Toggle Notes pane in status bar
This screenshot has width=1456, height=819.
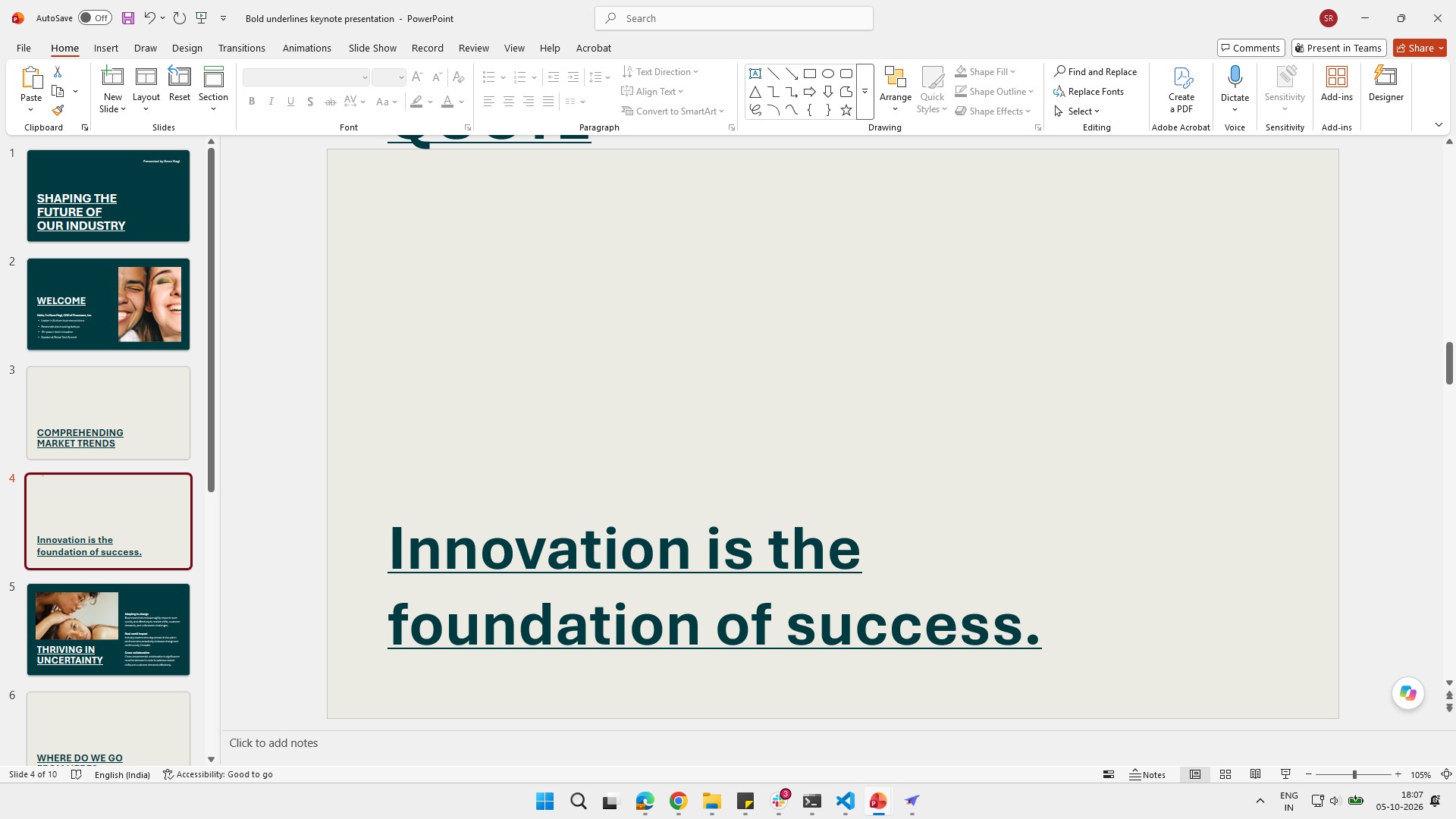click(1147, 774)
